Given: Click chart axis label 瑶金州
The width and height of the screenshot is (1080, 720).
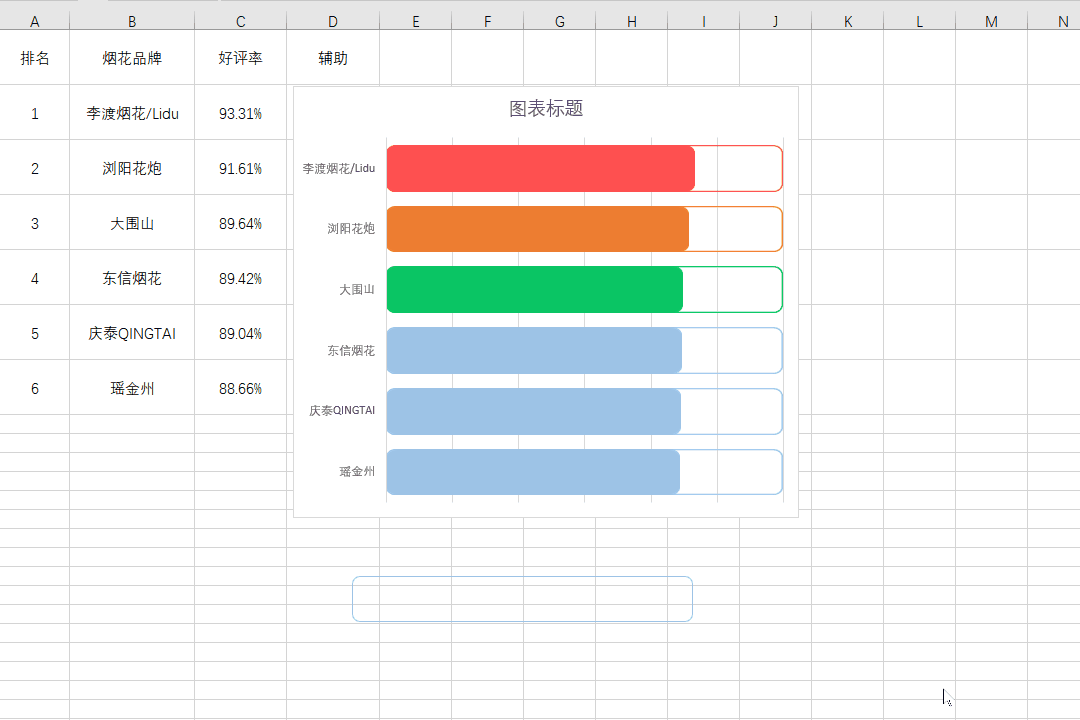Looking at the screenshot, I should pyautogui.click(x=357, y=471).
